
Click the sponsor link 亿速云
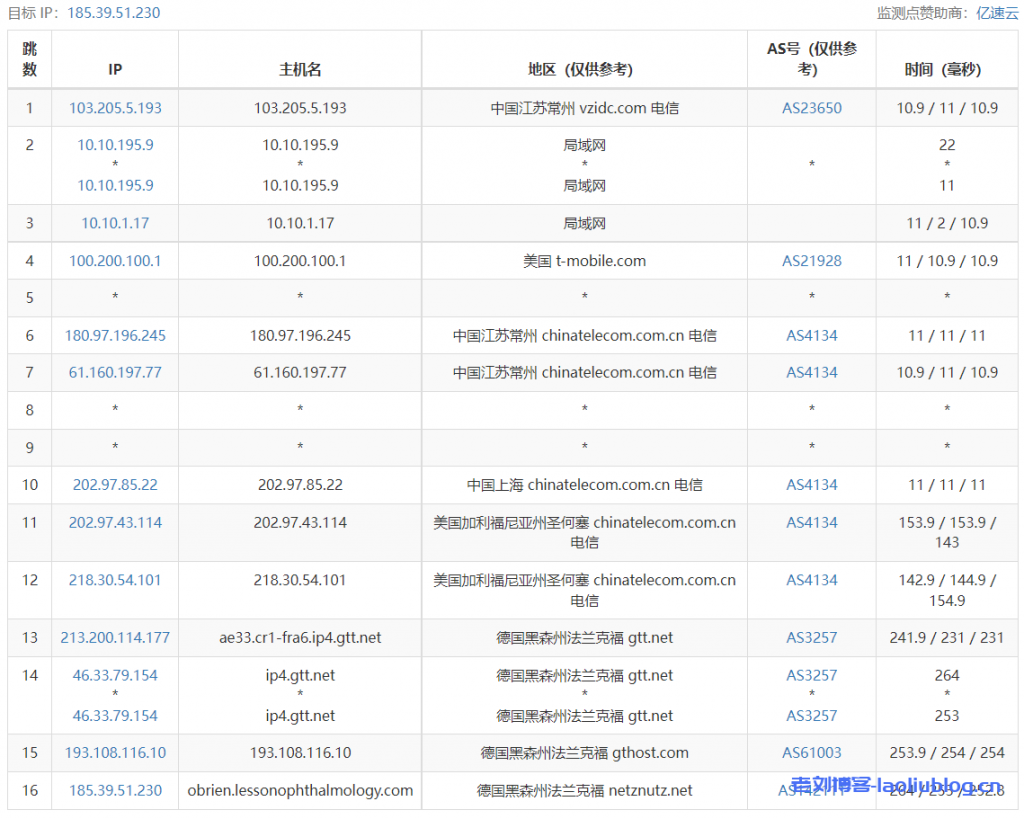pyautogui.click(x=997, y=13)
